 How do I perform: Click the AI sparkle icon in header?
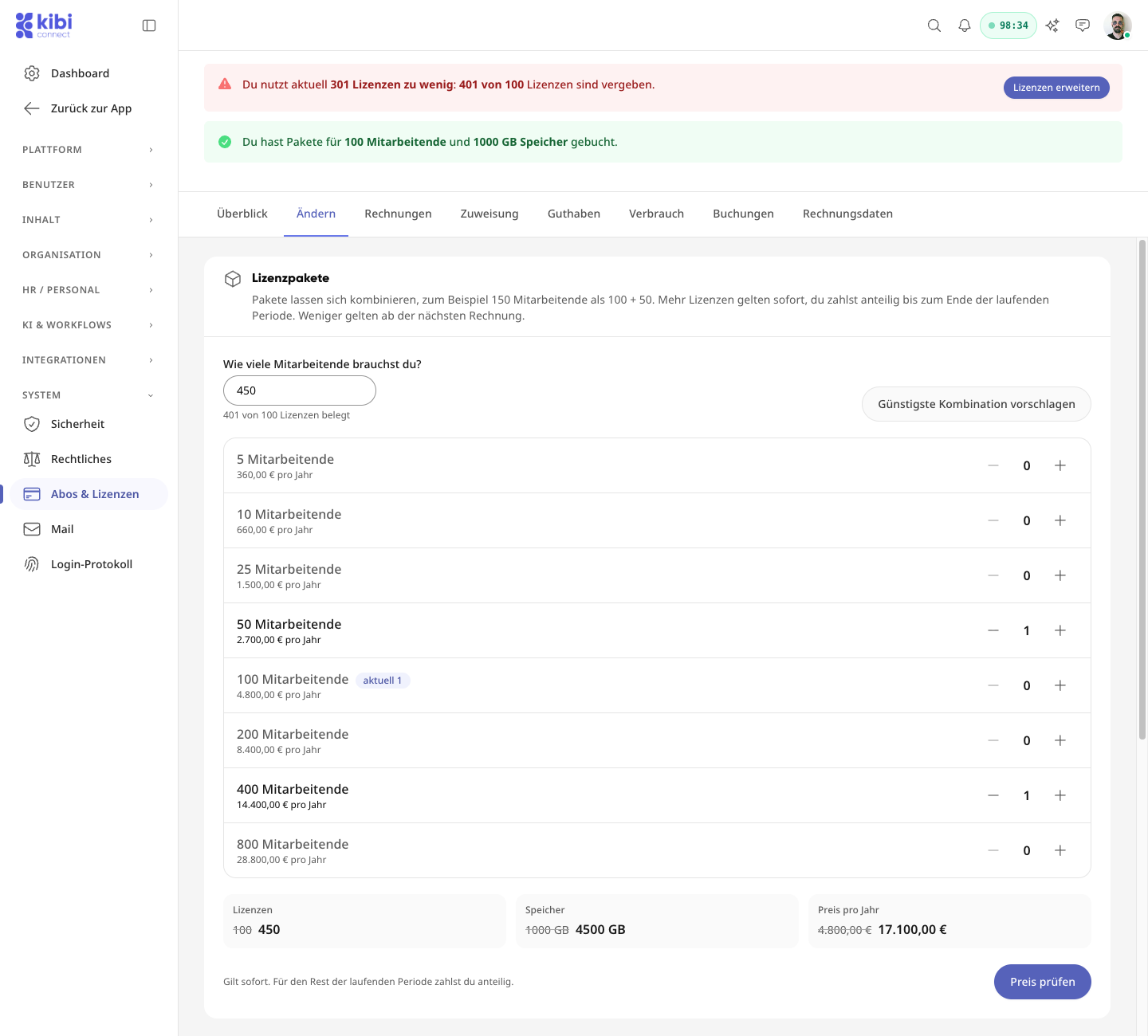[1052, 26]
